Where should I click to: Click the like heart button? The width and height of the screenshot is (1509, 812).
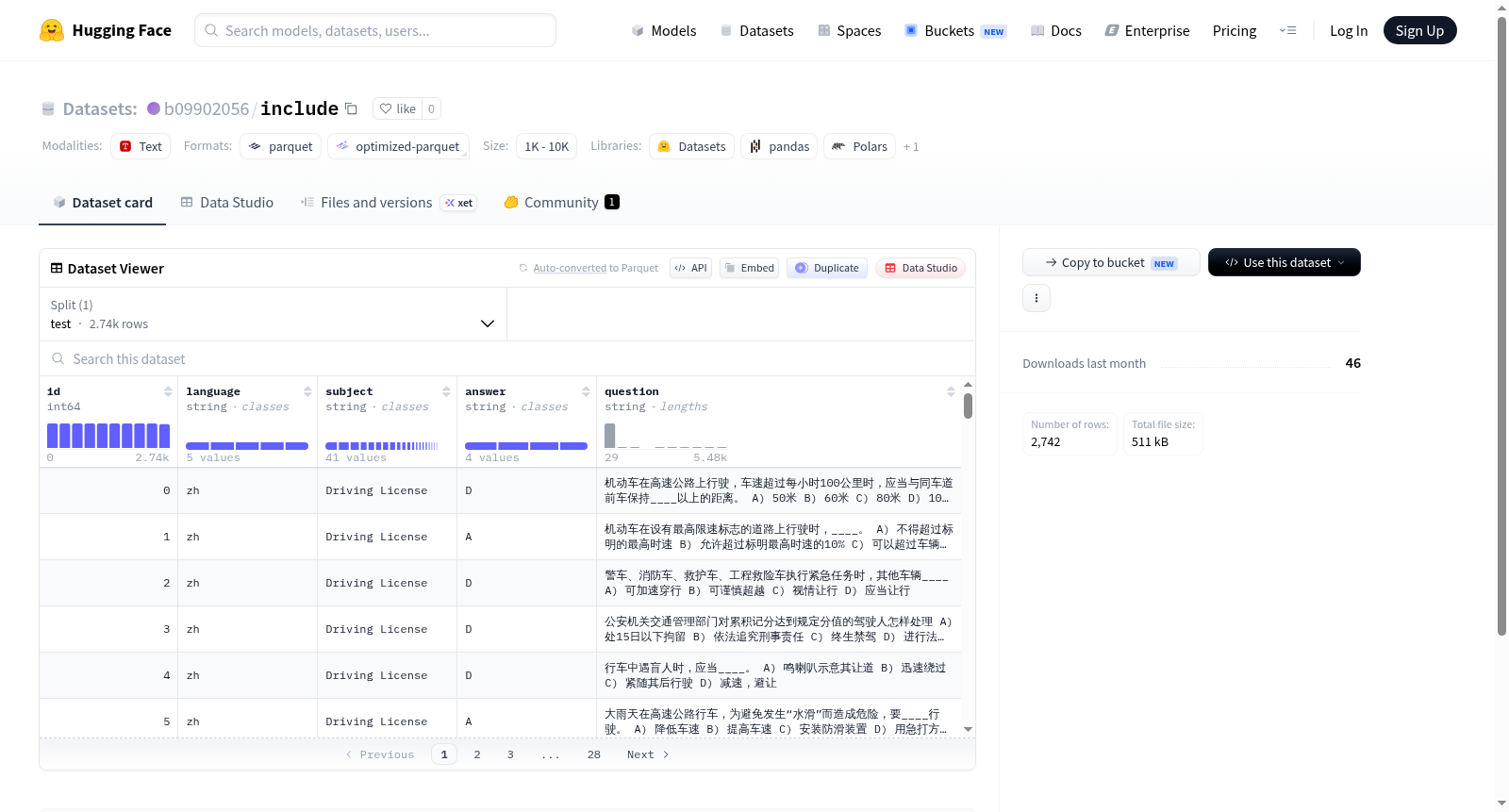[x=397, y=108]
